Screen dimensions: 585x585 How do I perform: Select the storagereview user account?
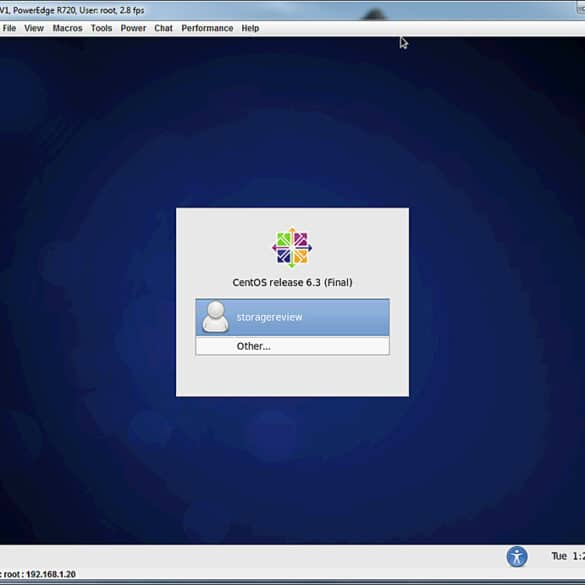point(292,317)
